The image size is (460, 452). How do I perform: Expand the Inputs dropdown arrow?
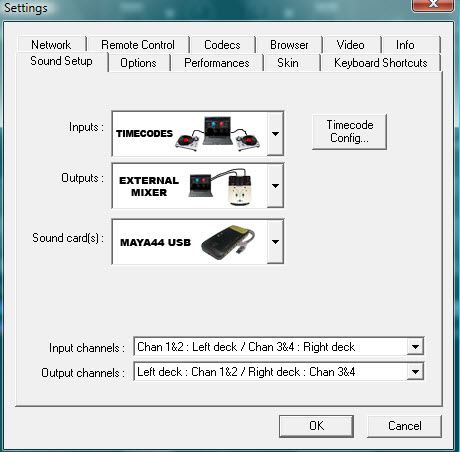[275, 134]
